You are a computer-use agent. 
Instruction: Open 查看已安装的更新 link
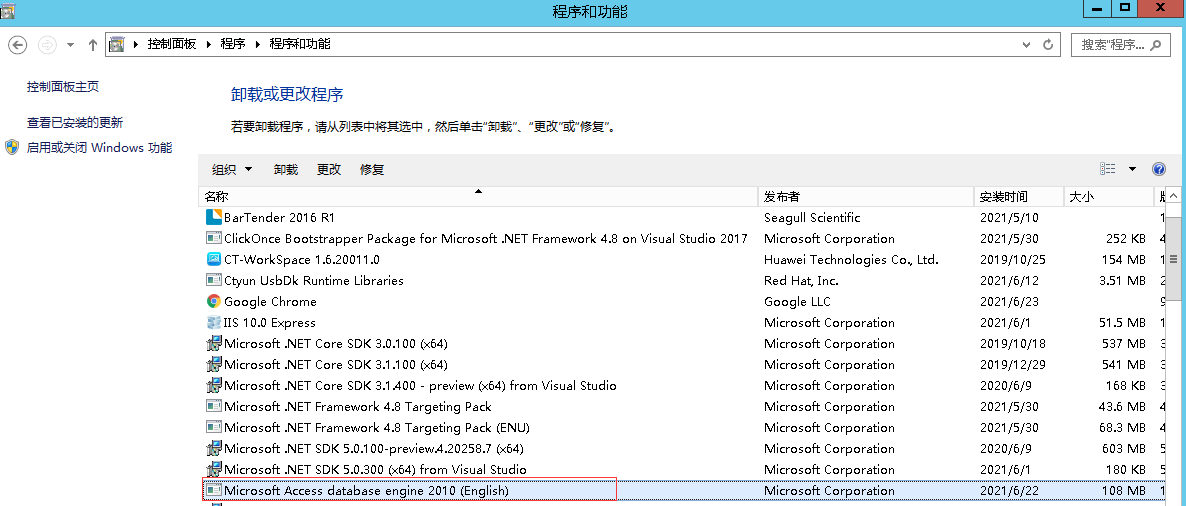[75, 123]
